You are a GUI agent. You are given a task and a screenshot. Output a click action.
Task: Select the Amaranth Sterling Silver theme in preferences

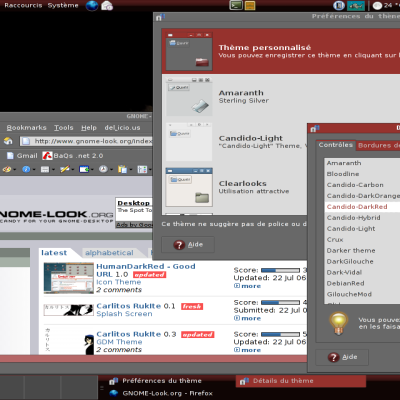click(281, 96)
